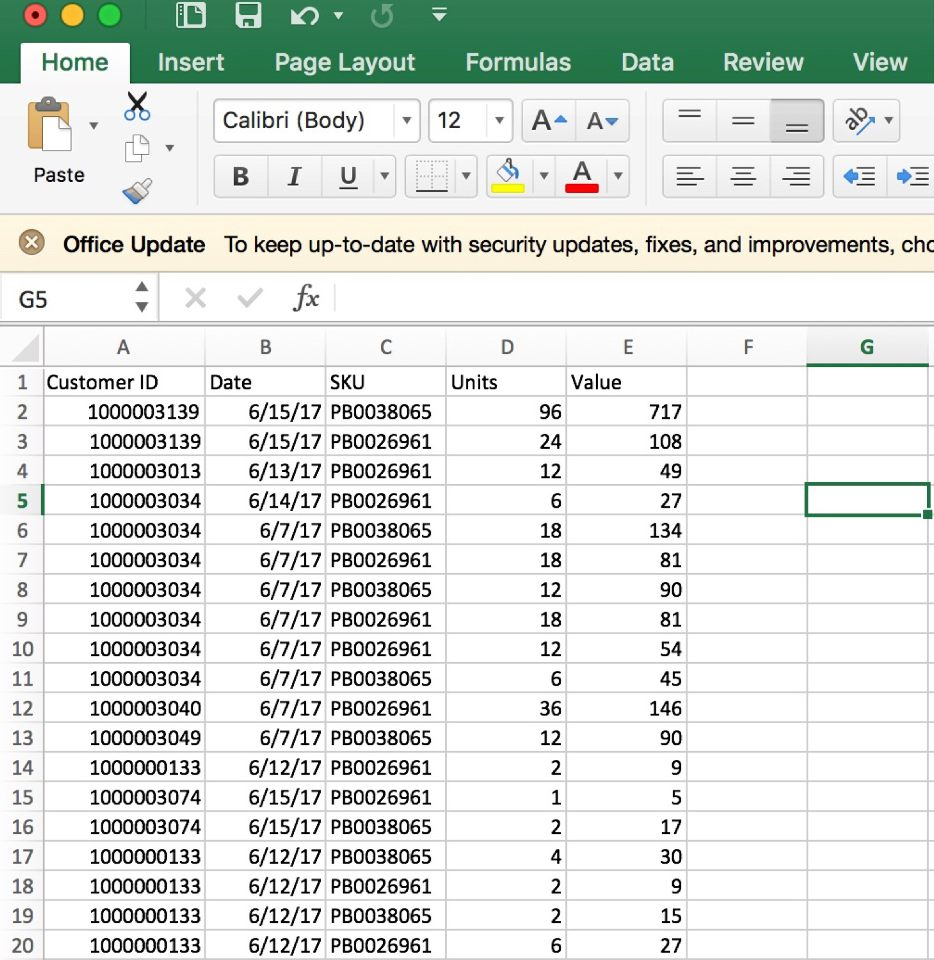Click the Format Painter brush icon

pos(137,191)
